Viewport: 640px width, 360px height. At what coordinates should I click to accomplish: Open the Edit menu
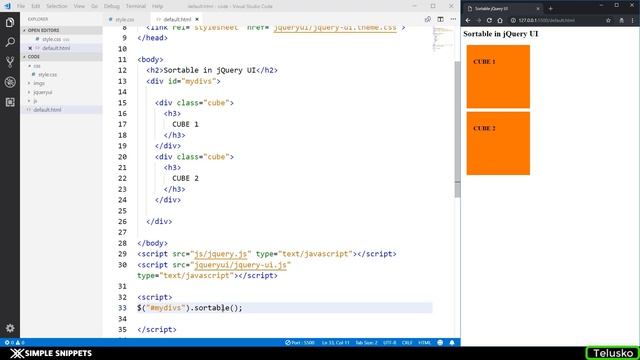(x=36, y=6)
